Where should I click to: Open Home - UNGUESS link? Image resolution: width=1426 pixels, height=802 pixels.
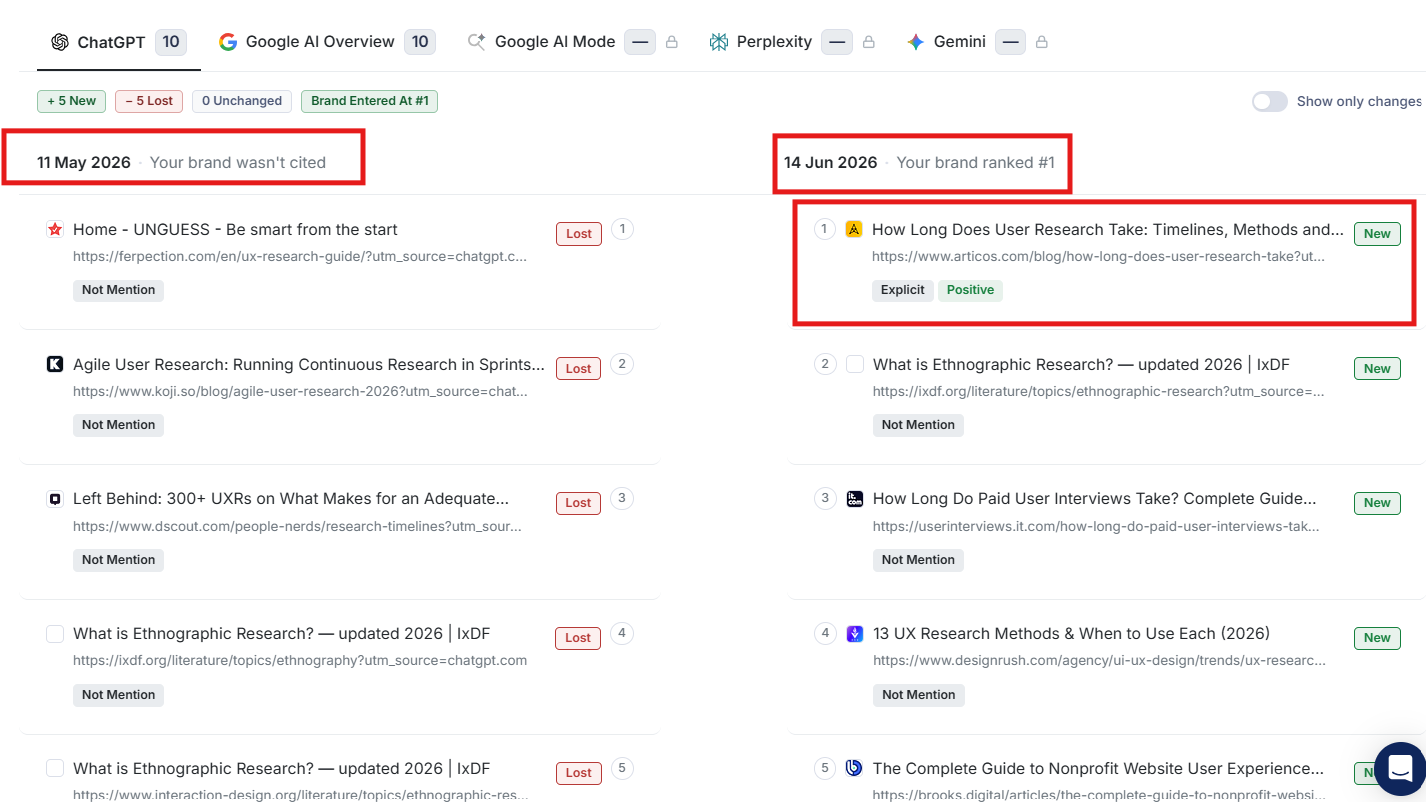235,230
